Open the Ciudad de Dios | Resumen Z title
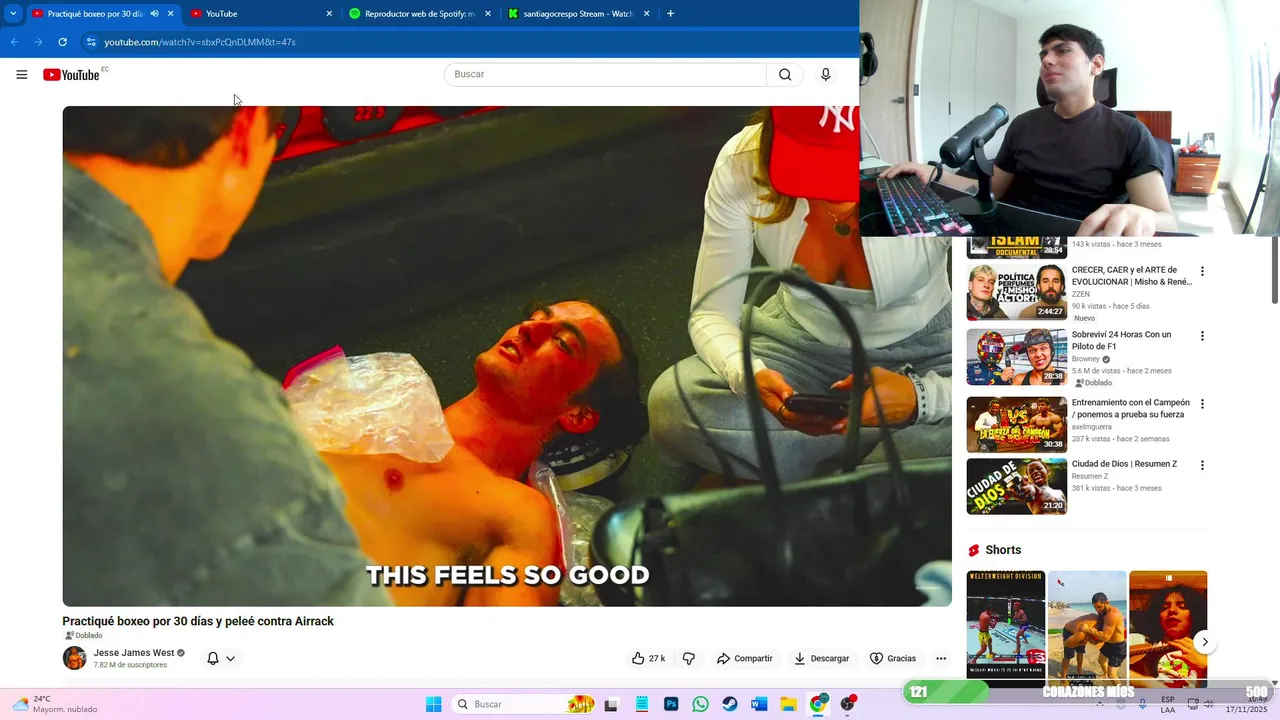The image size is (1280, 720). click(1124, 464)
